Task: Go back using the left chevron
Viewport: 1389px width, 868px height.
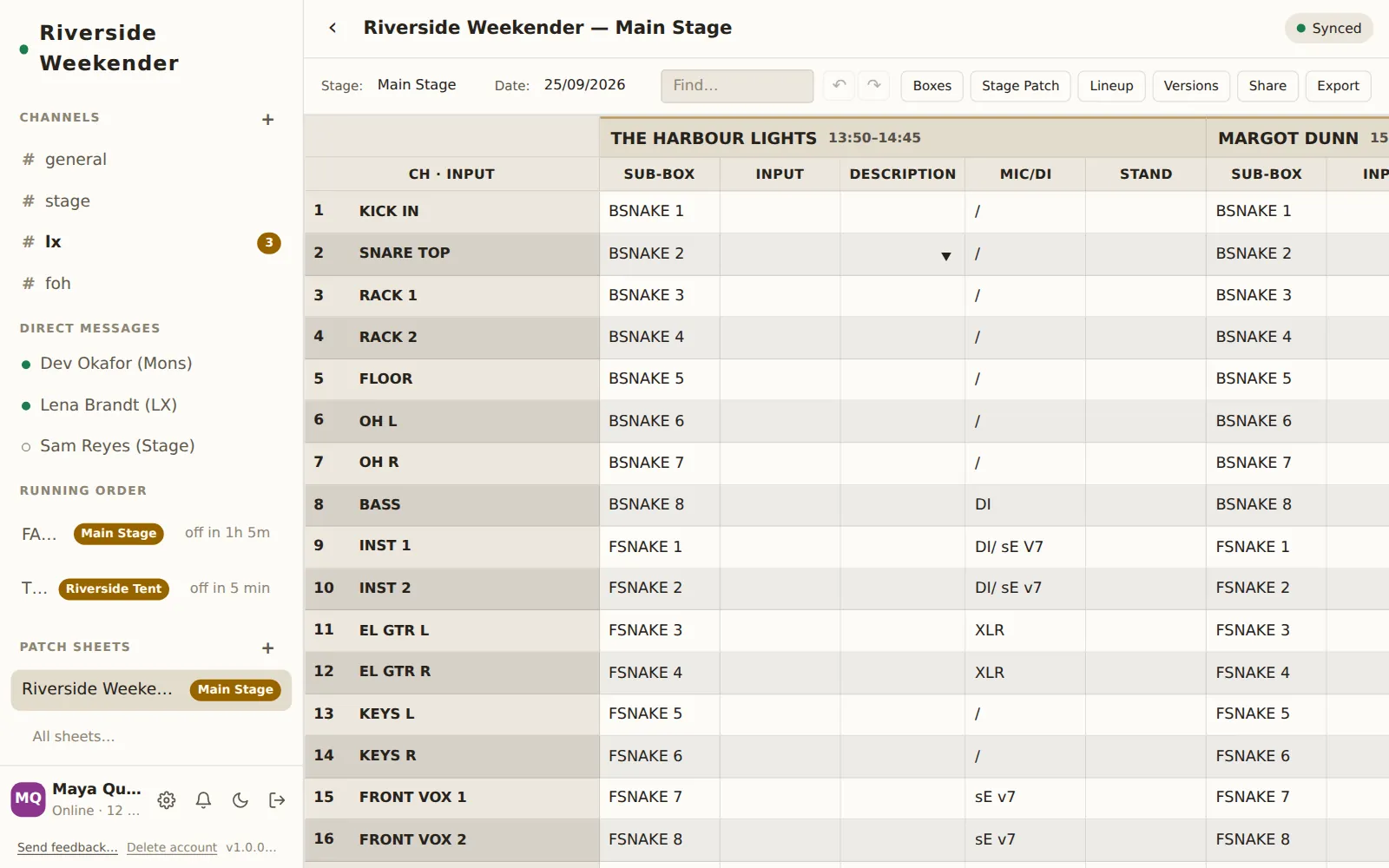Action: pyautogui.click(x=332, y=28)
